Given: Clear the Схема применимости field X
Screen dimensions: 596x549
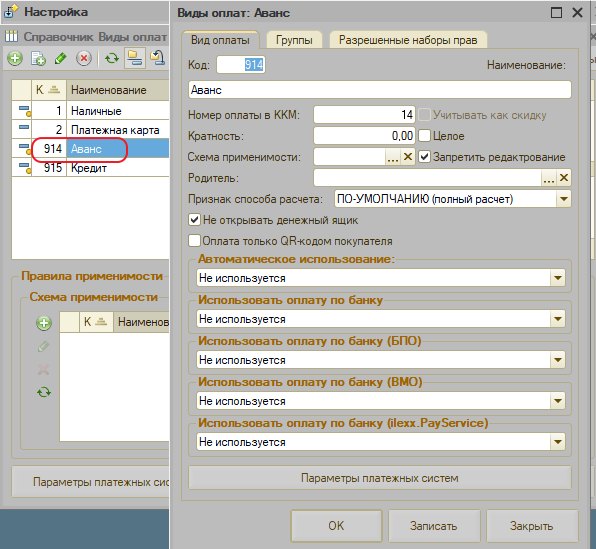Looking at the screenshot, I should pos(408,157).
